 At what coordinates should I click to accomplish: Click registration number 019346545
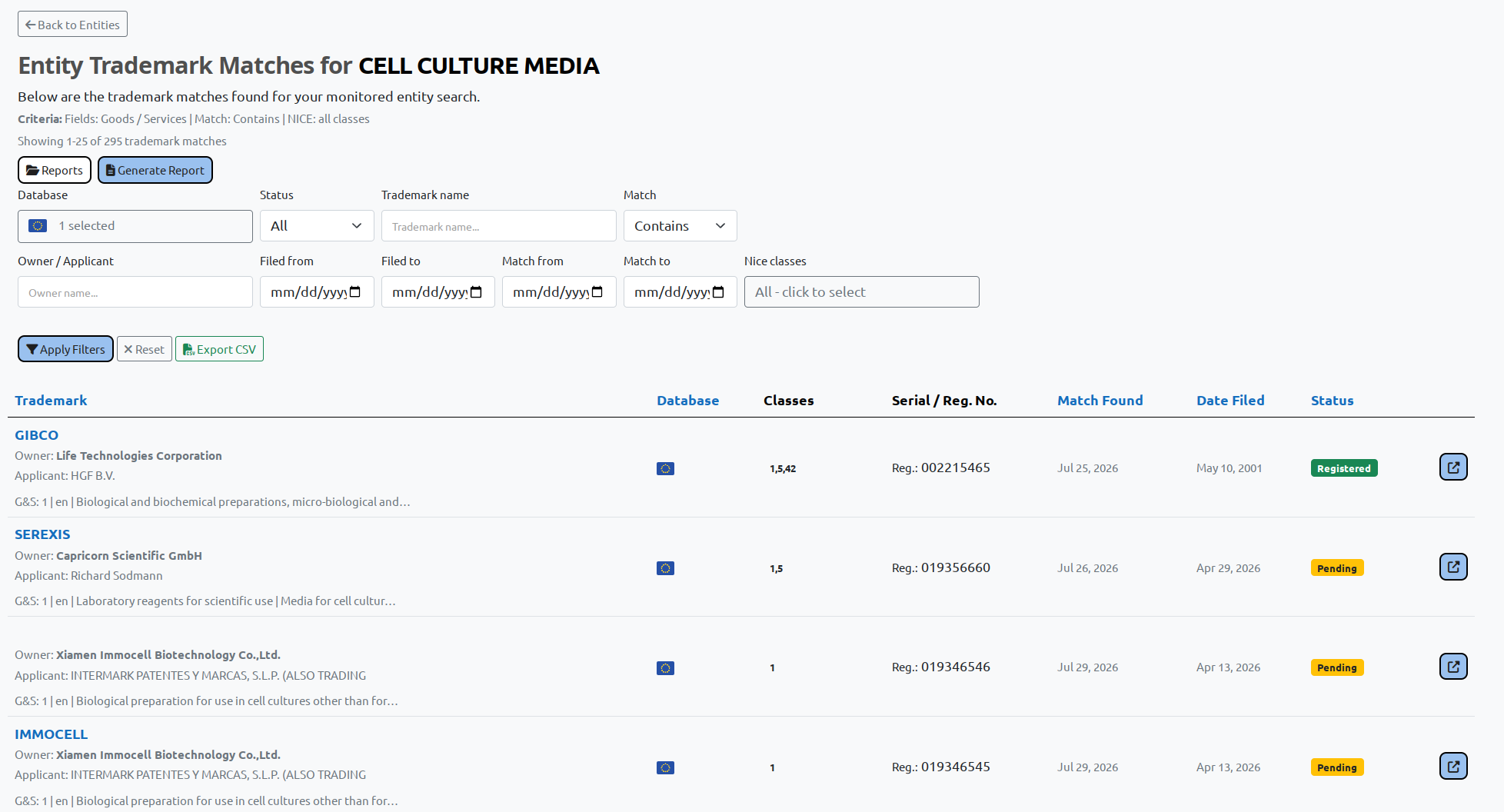click(x=956, y=767)
